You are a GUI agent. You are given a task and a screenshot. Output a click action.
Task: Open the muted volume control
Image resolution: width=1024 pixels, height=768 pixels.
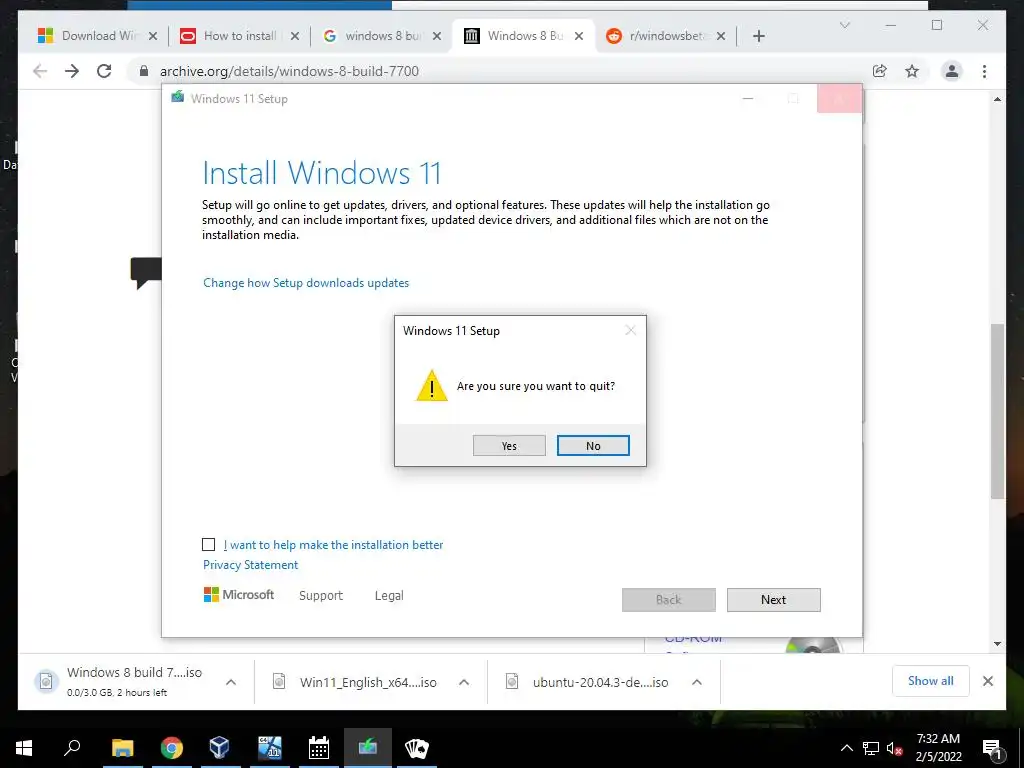(895, 748)
